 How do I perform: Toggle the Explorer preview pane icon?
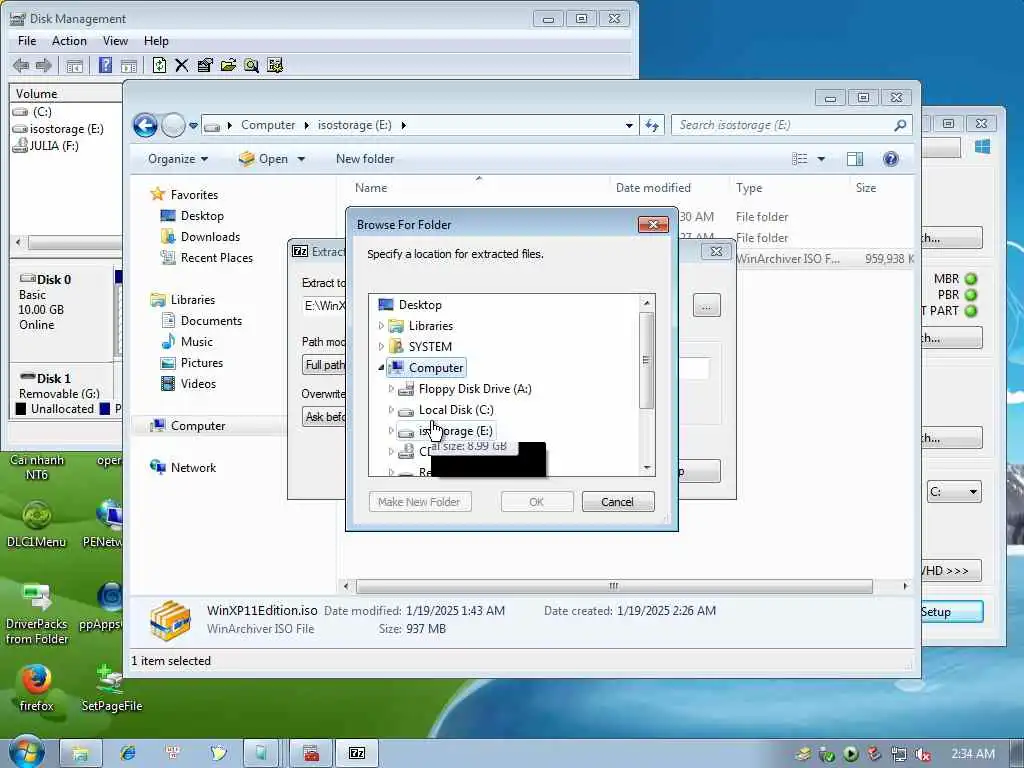click(x=855, y=159)
